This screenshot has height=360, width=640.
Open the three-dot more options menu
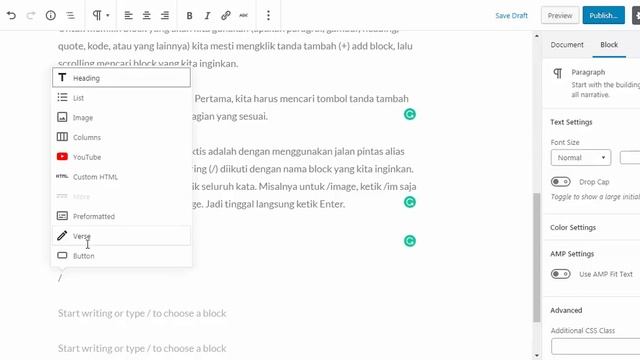coord(268,16)
